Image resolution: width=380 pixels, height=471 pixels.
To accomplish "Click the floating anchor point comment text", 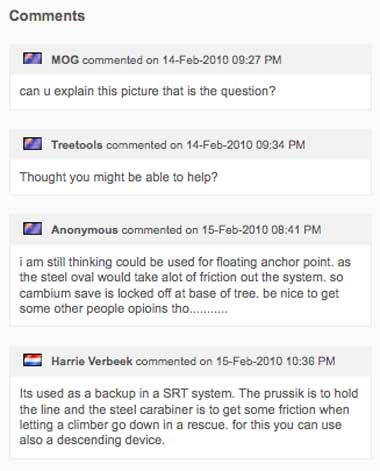I will point(185,285).
